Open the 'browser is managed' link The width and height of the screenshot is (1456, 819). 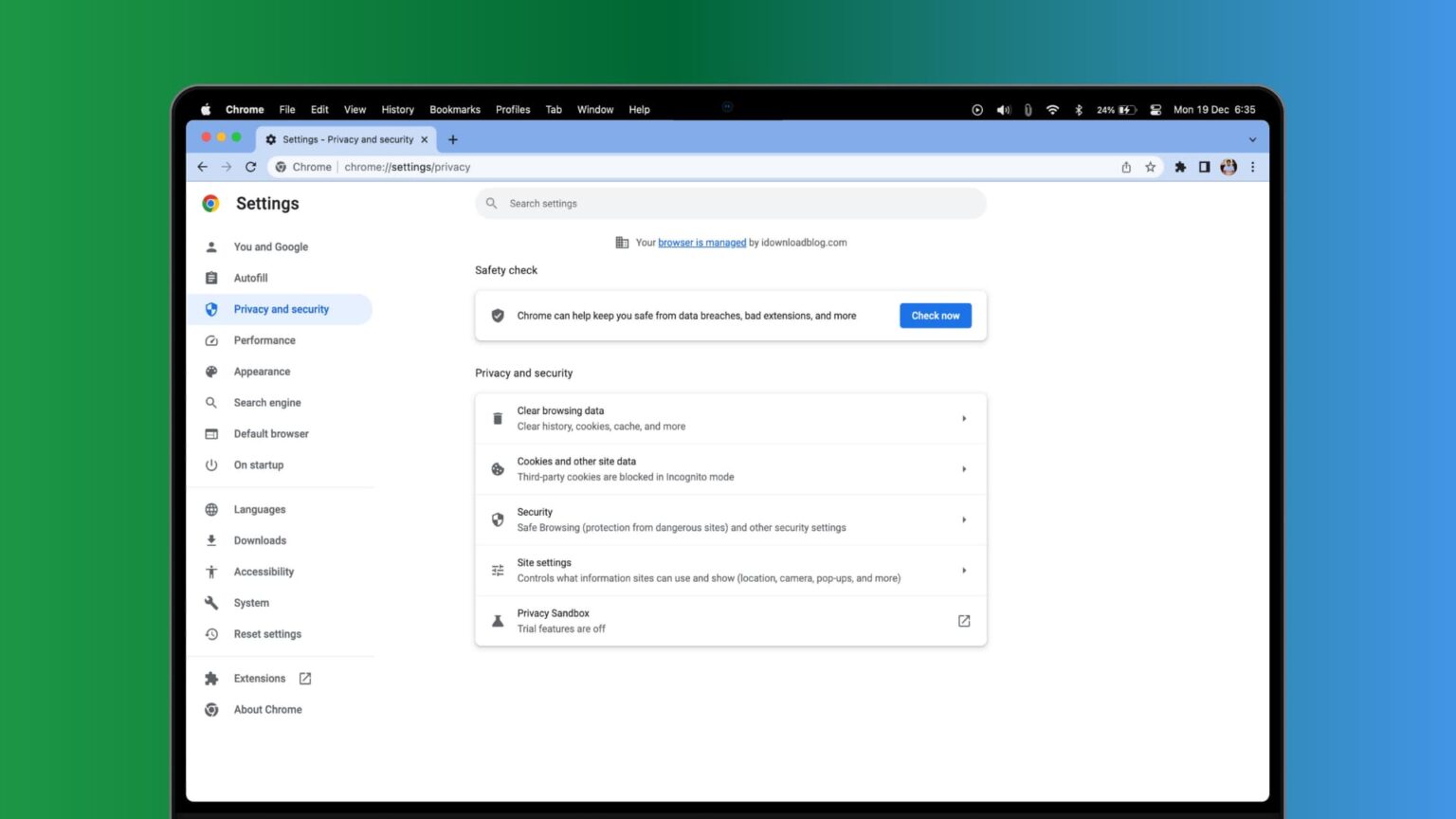tap(701, 243)
